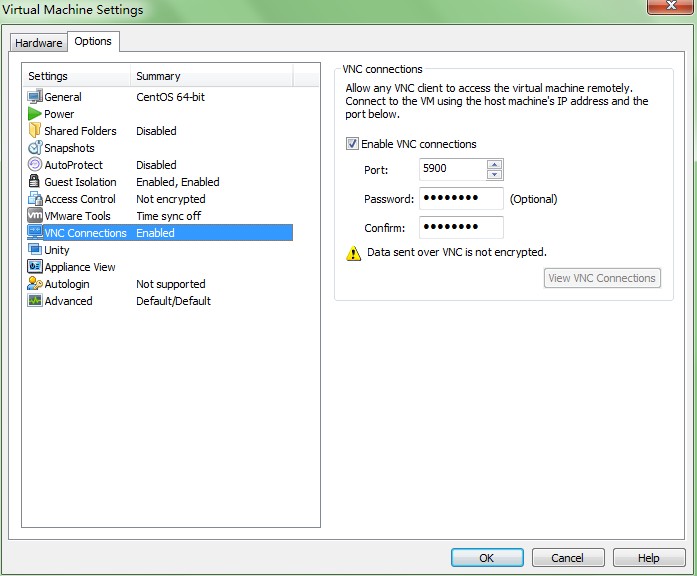The width and height of the screenshot is (697, 576).
Task: Select the Options tab
Action: tap(93, 41)
